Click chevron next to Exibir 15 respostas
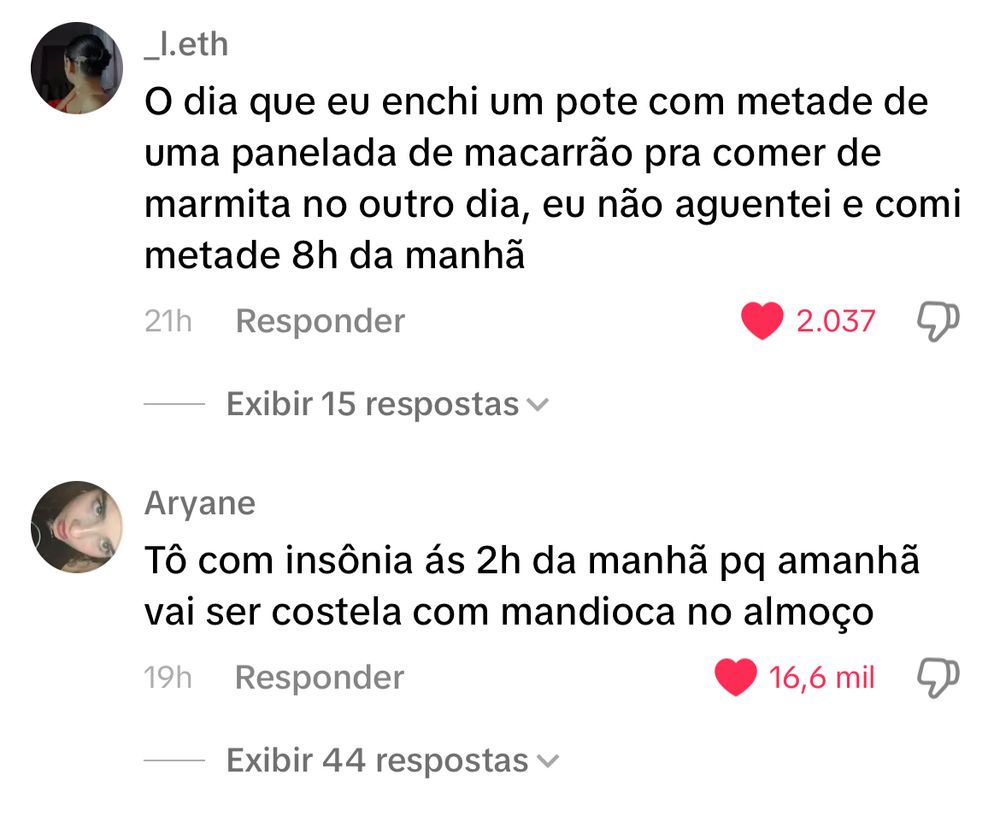Image resolution: width=1000 pixels, height=832 pixels. point(539,405)
